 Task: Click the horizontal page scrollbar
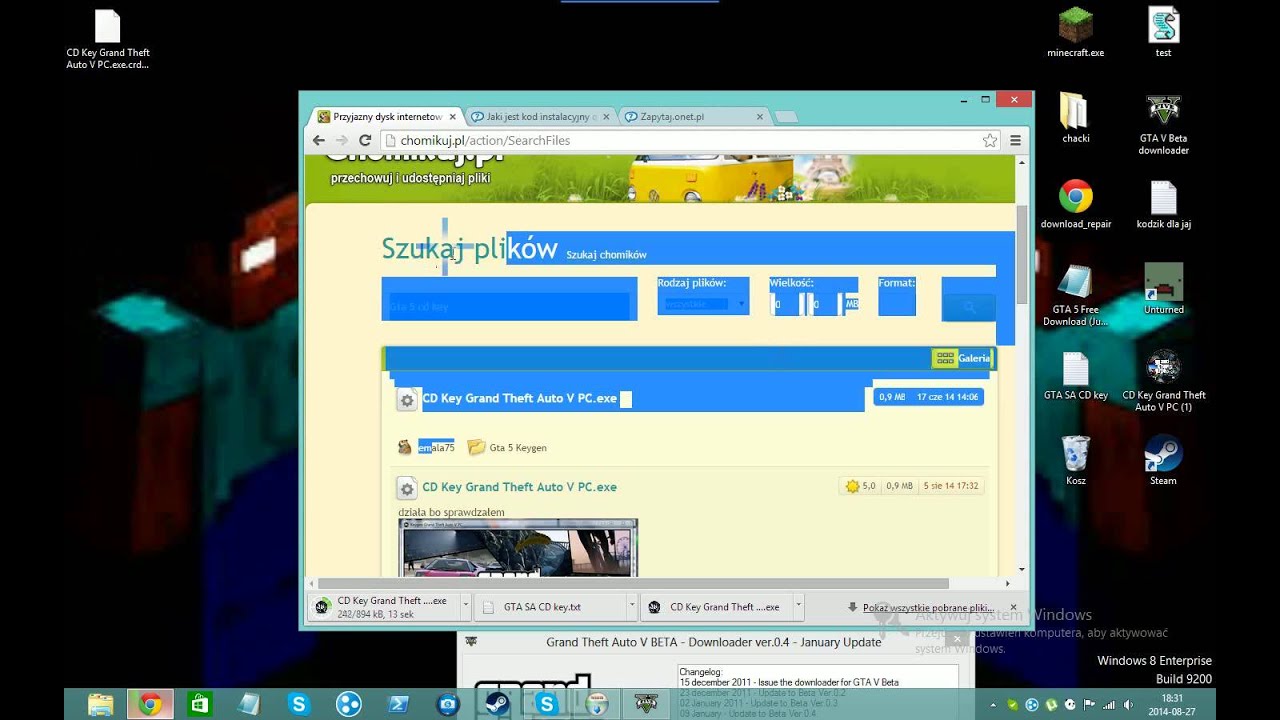point(634,583)
